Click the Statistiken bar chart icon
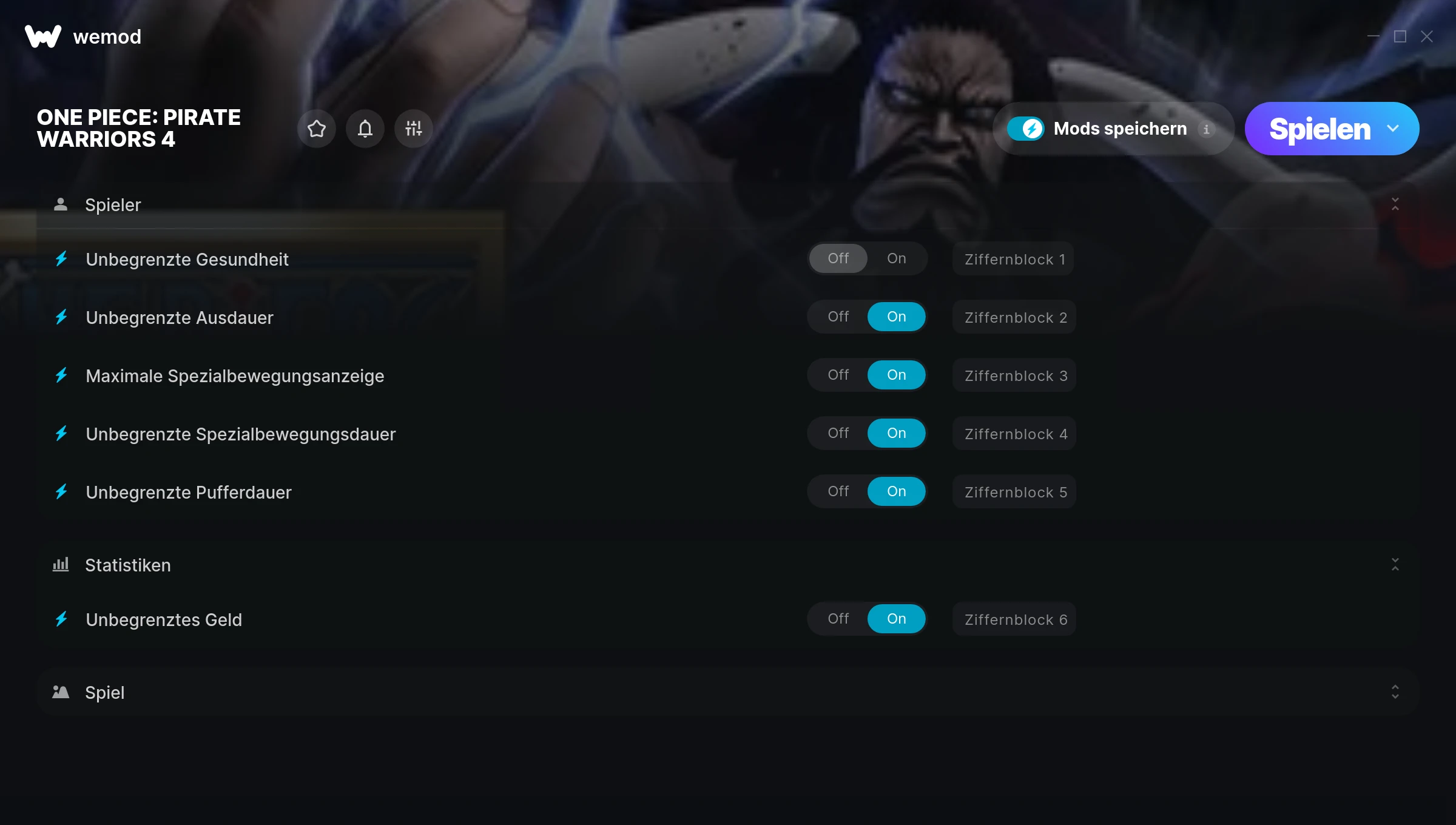 61,565
